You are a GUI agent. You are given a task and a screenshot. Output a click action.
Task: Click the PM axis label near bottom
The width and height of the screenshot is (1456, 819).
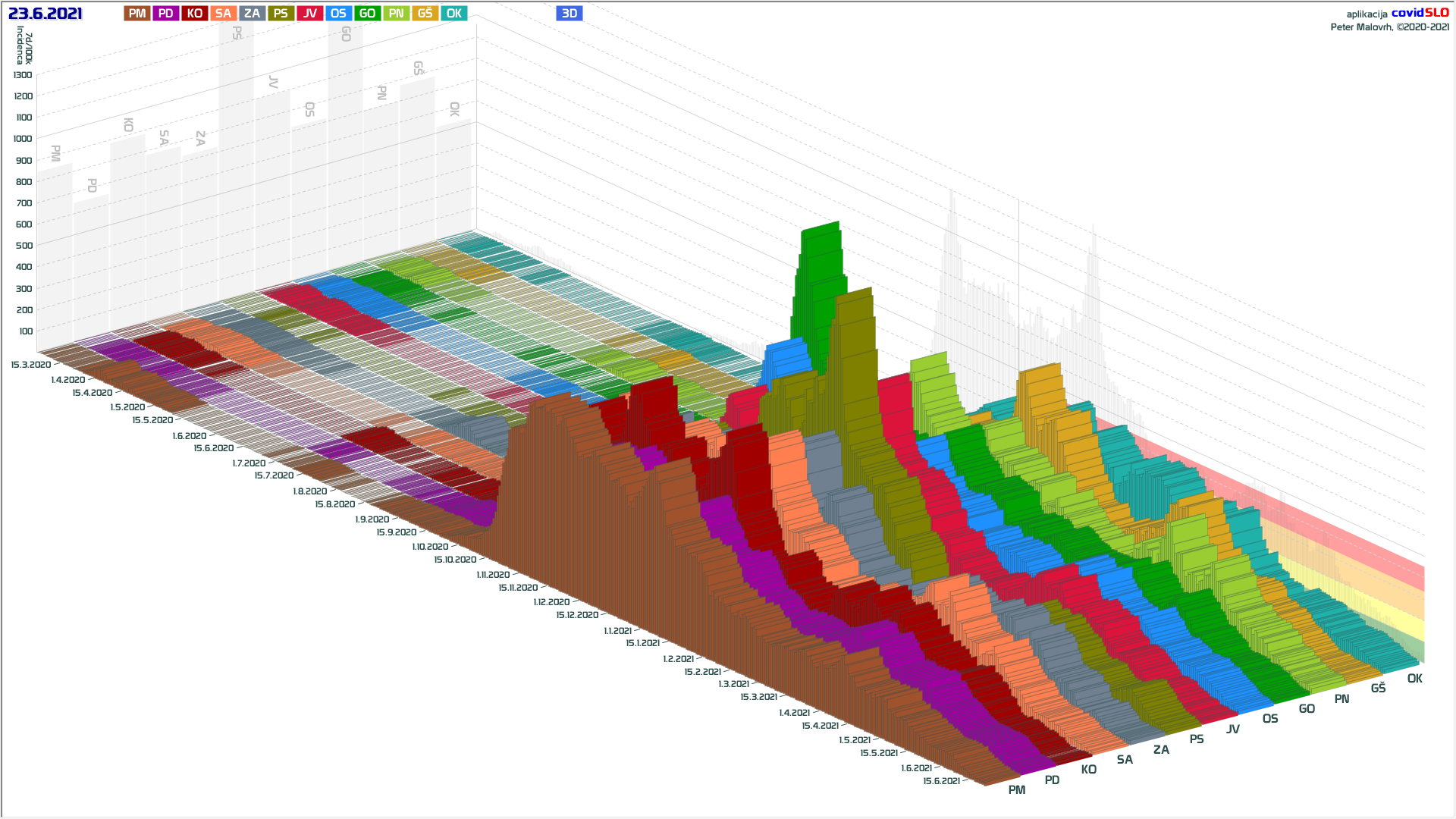1016,790
